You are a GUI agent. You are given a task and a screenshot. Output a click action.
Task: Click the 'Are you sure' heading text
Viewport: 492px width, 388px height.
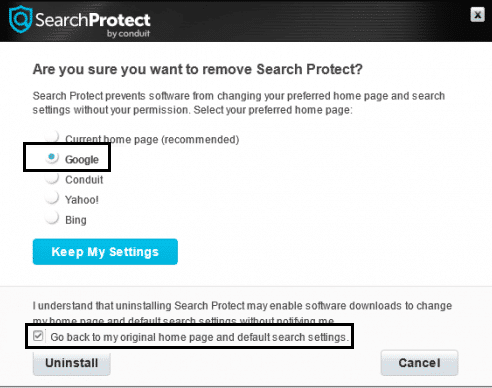click(x=197, y=69)
